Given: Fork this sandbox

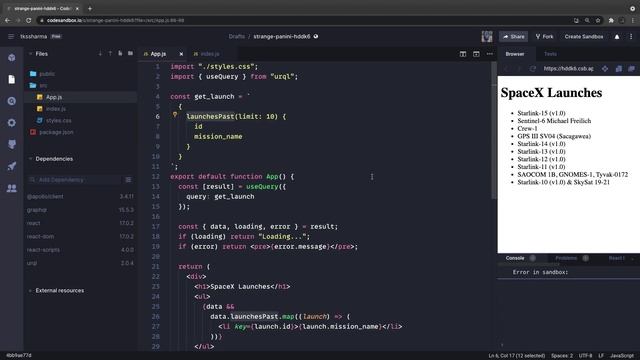Looking at the screenshot, I should click(544, 36).
